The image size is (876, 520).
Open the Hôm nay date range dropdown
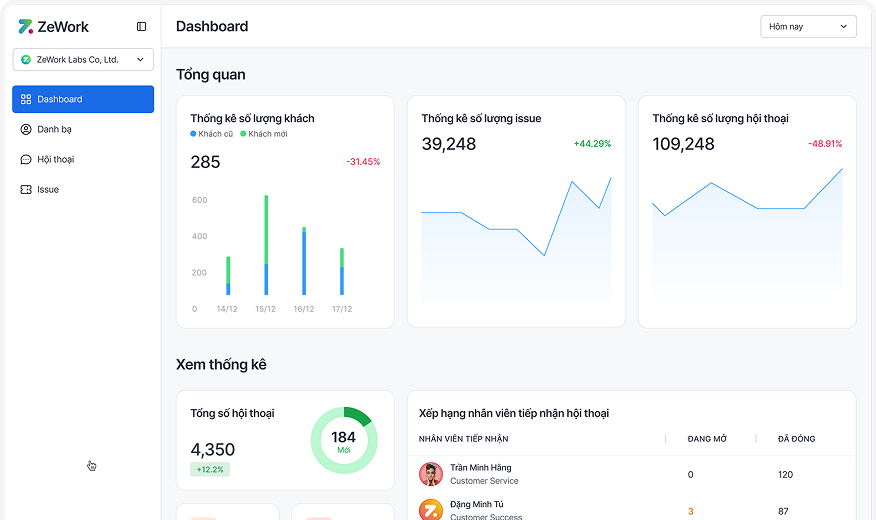coord(808,27)
